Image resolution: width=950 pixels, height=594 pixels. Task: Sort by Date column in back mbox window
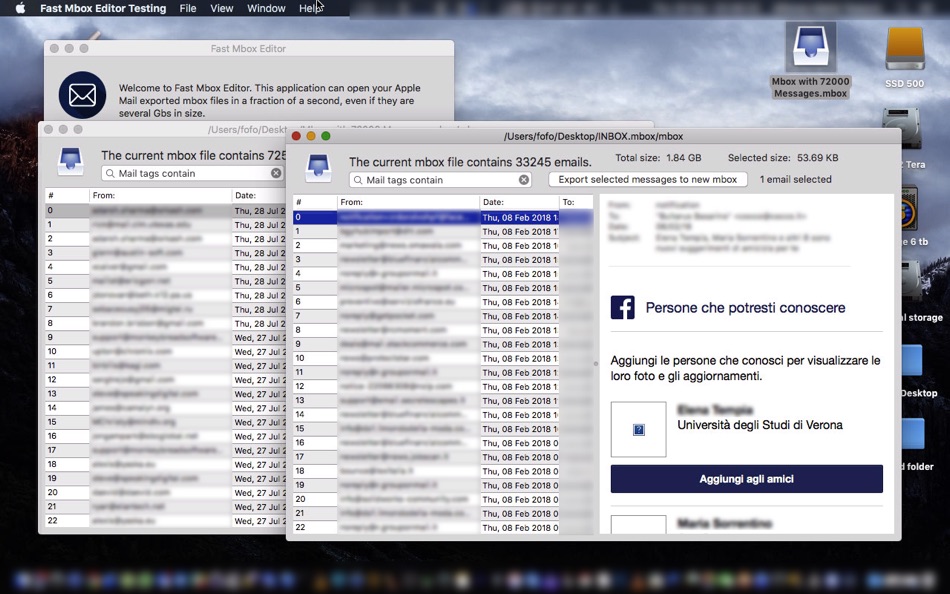tap(259, 195)
